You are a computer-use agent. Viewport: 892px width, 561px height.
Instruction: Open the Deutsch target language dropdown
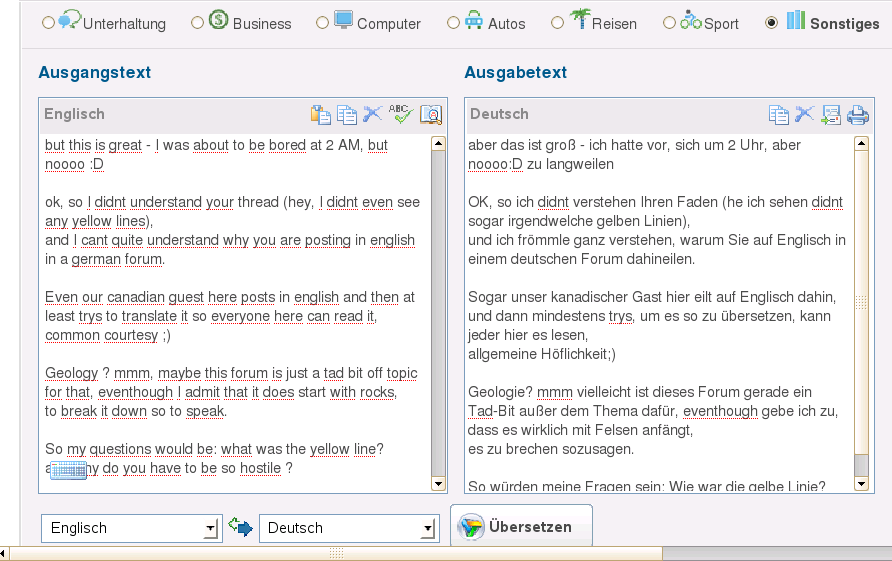point(349,528)
